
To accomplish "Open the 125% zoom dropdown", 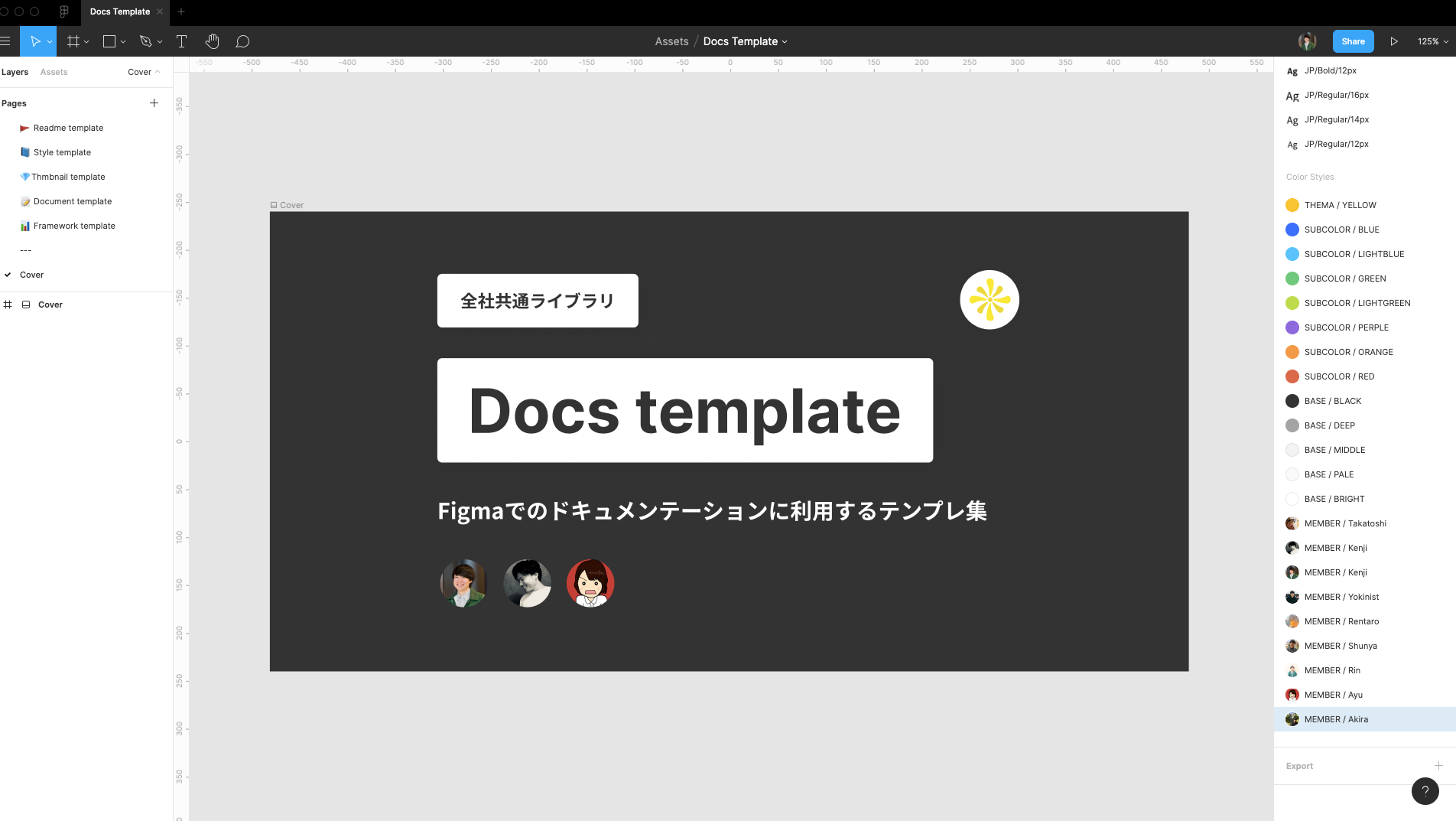I will tap(1433, 41).
